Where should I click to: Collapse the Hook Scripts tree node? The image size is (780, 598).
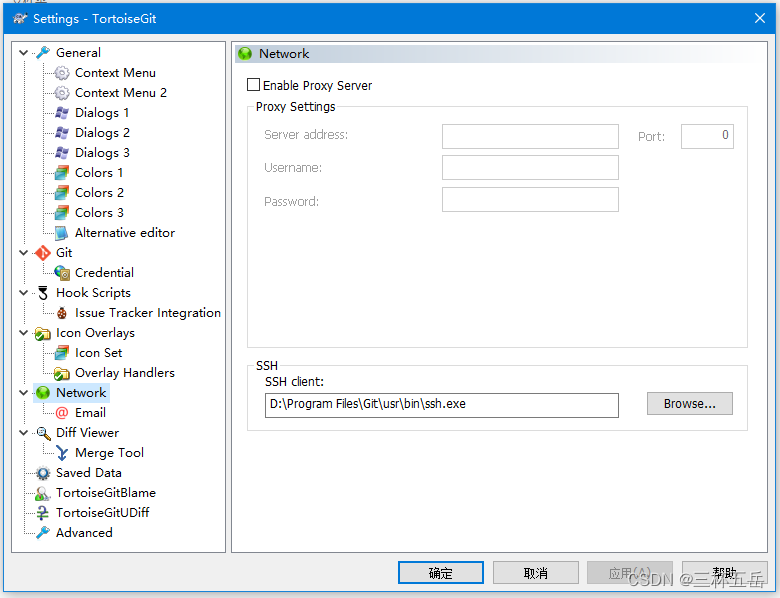23,293
